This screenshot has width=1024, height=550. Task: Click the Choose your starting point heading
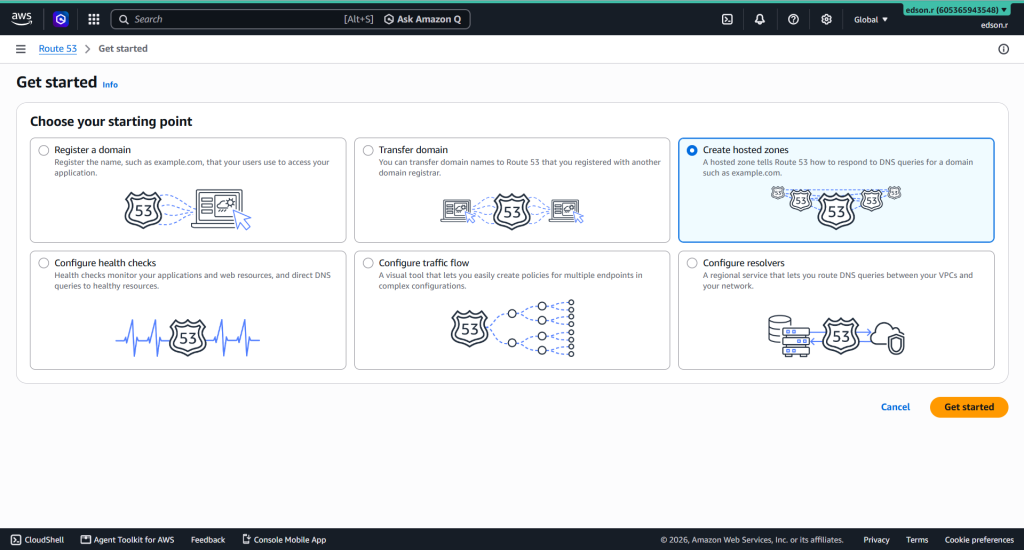111,121
